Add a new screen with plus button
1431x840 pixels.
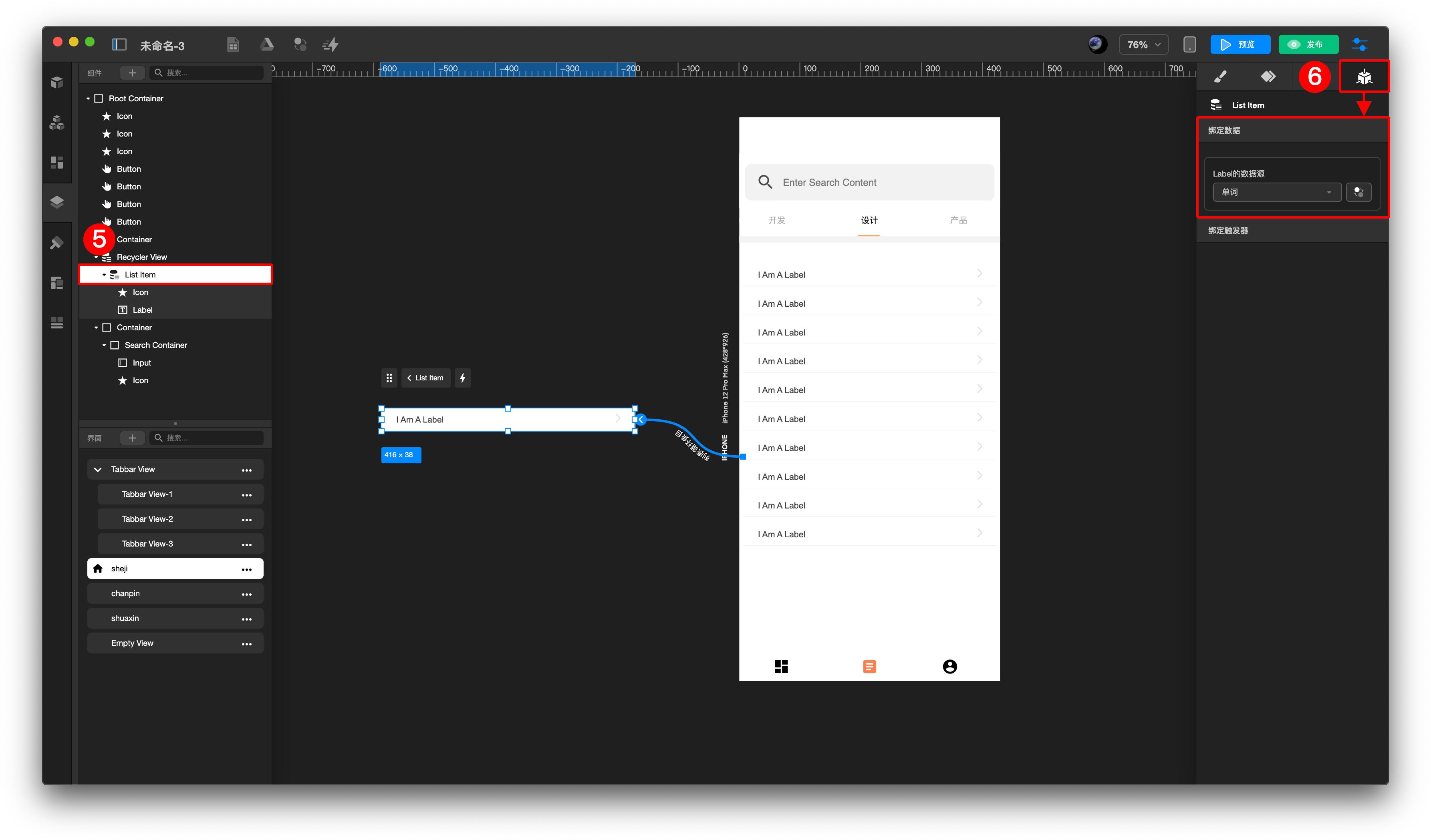tap(132, 438)
